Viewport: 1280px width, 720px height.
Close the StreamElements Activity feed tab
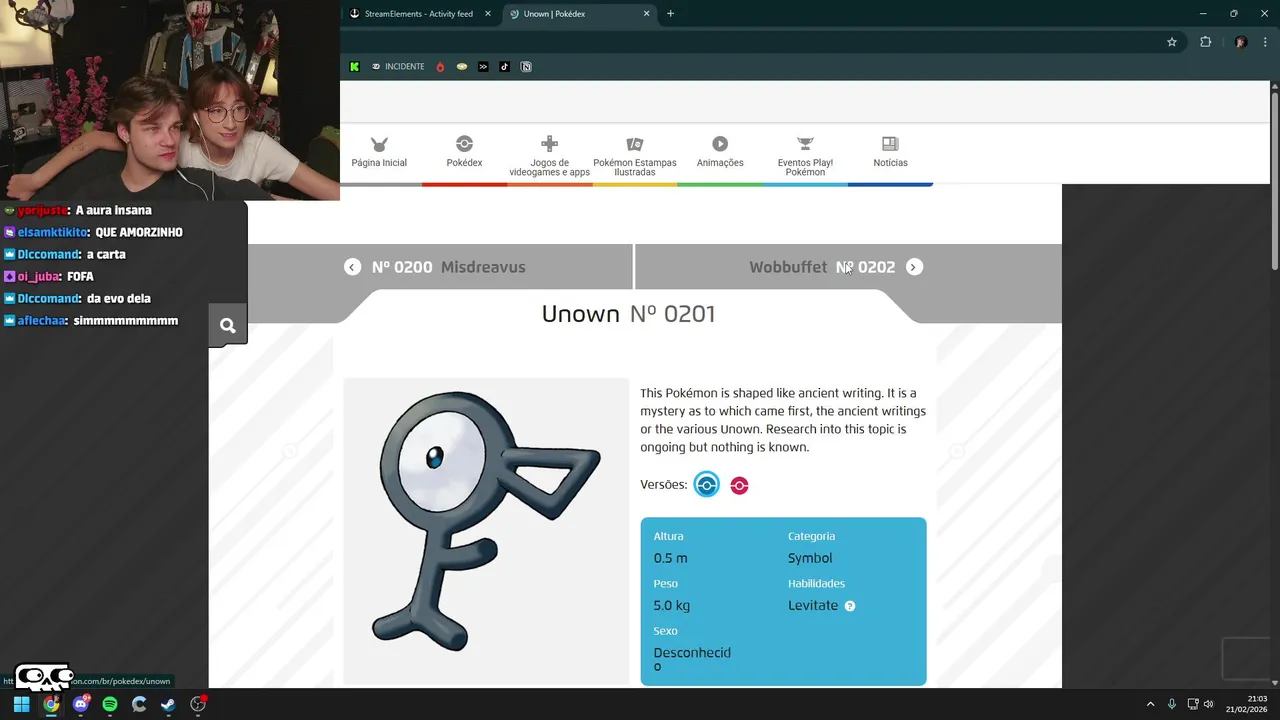pos(488,14)
